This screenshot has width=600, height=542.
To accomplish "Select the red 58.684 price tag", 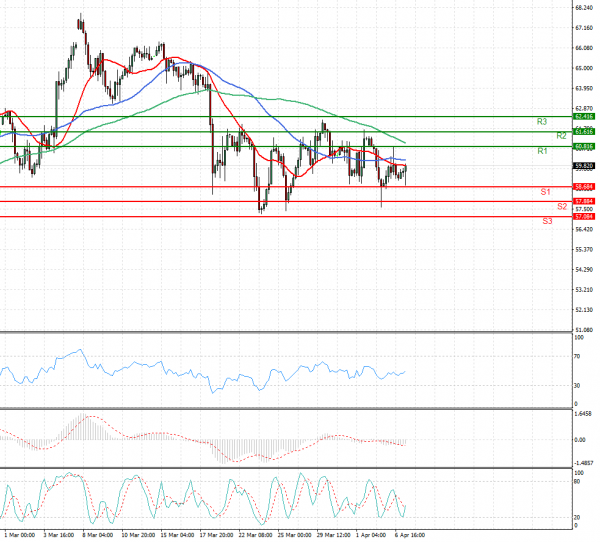I will tap(584, 187).
